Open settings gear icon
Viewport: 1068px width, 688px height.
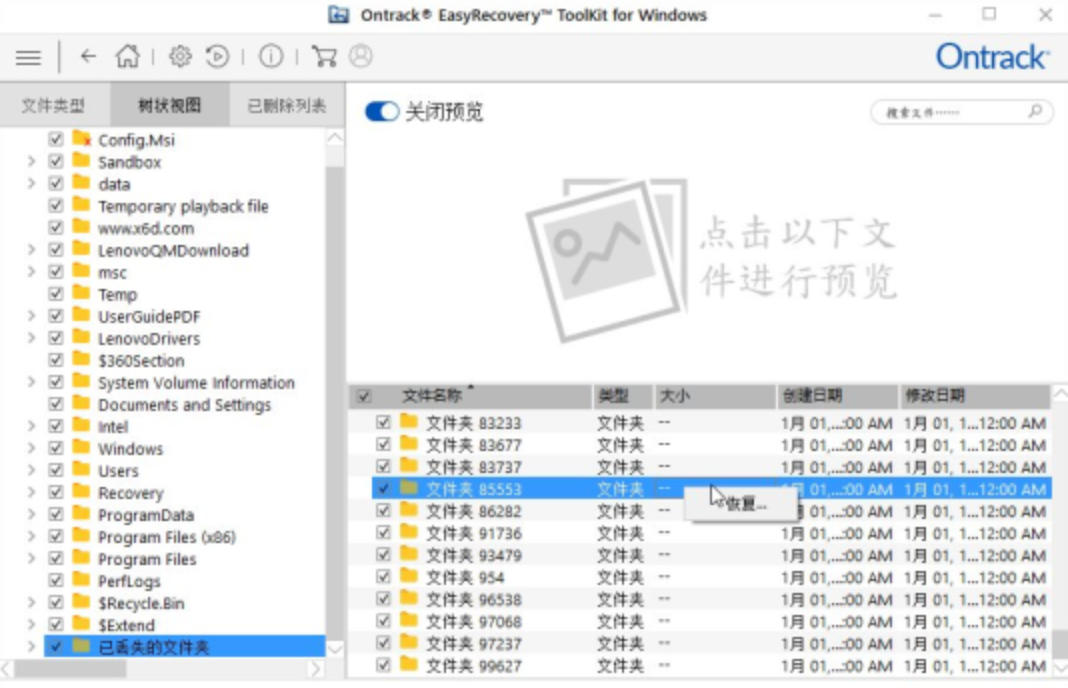(x=180, y=56)
